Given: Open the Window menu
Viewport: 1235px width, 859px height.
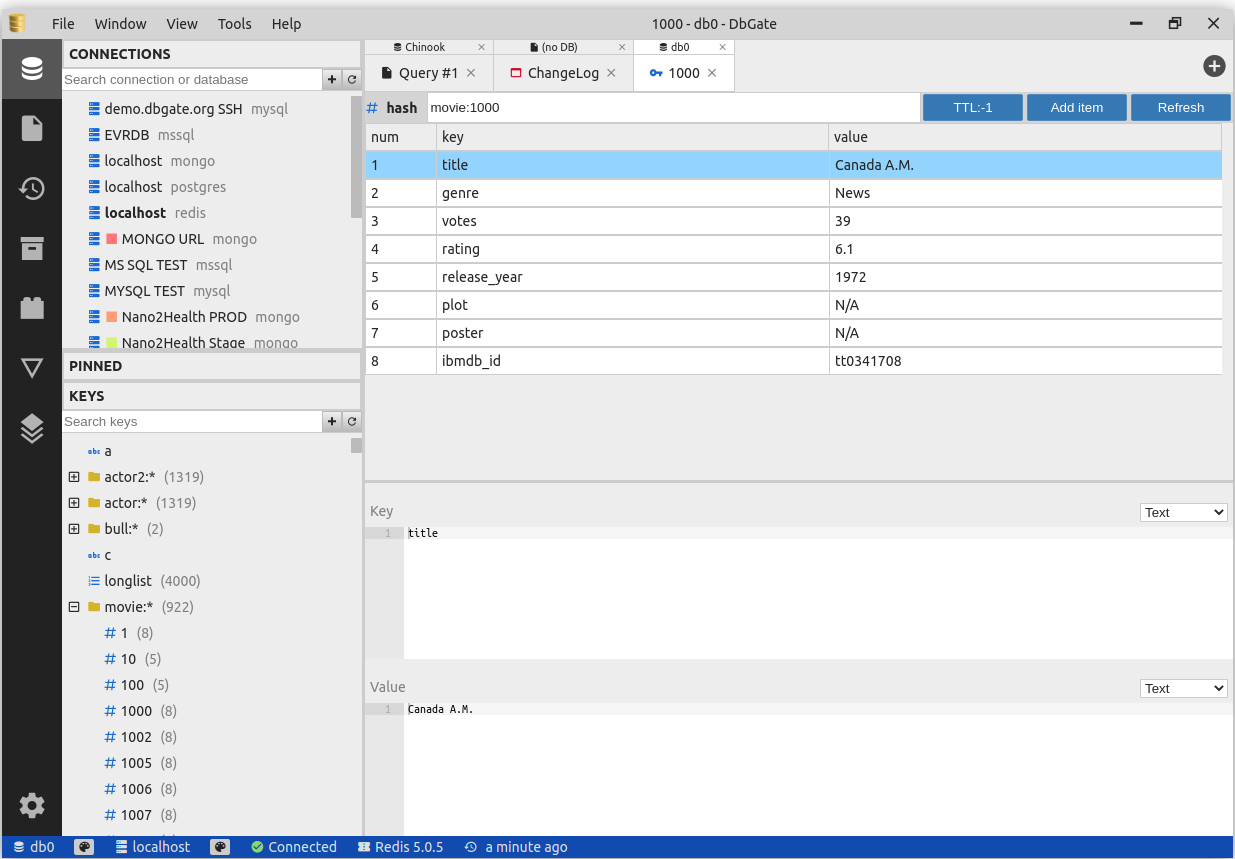Looking at the screenshot, I should click(x=121, y=23).
